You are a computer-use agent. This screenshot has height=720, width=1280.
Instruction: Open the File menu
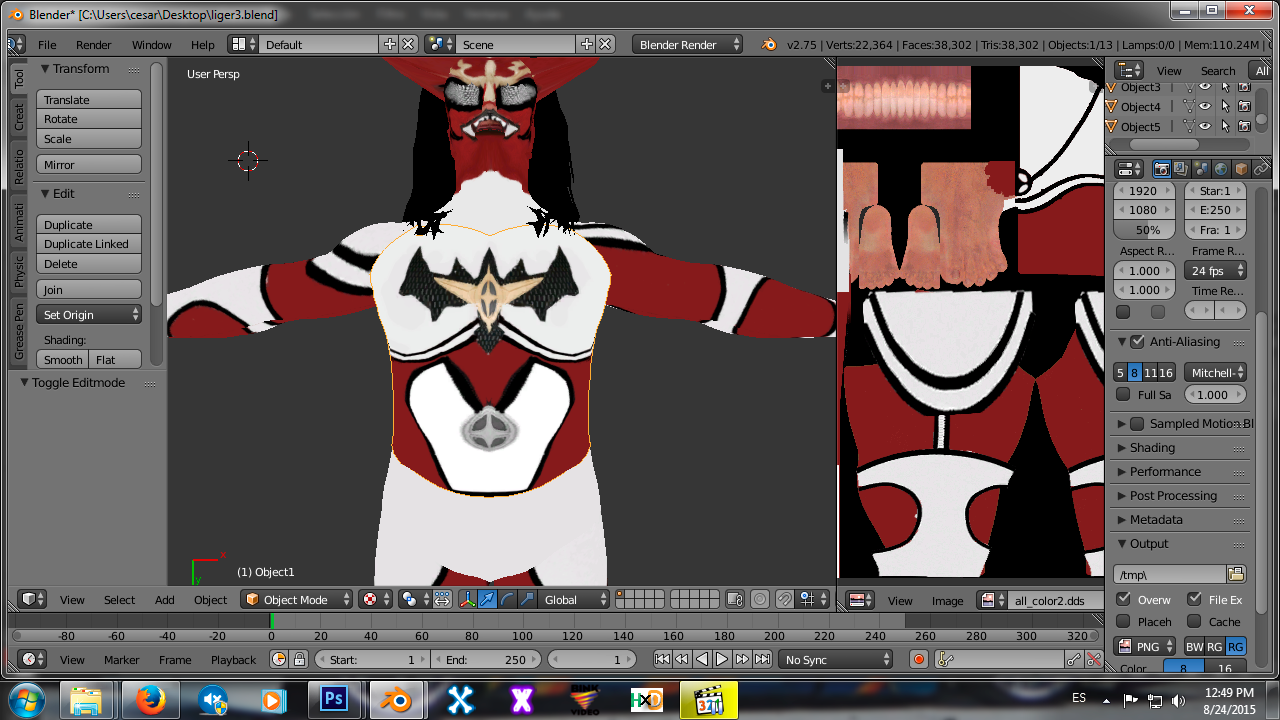point(47,44)
